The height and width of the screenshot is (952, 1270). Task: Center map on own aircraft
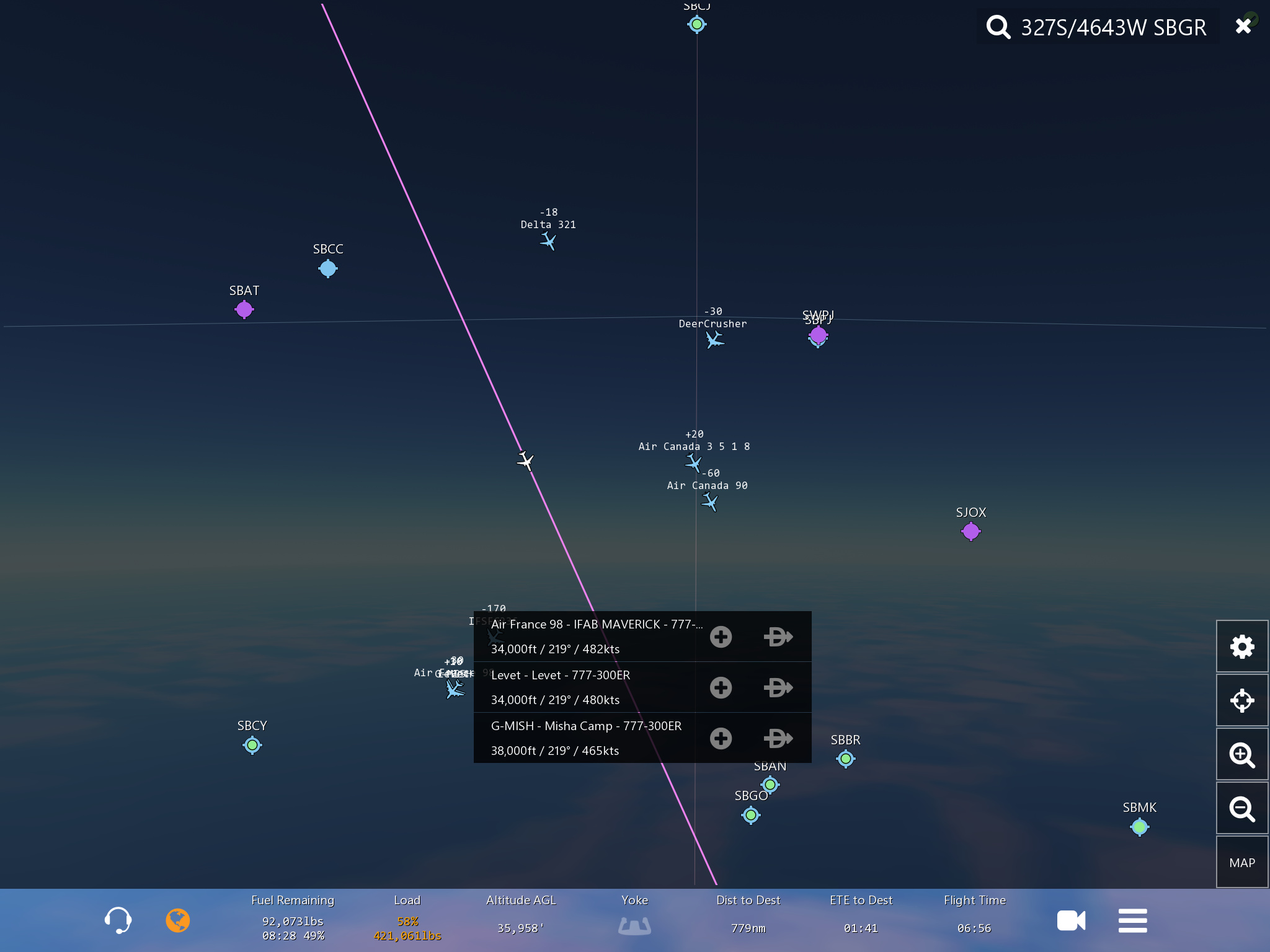(x=1241, y=700)
